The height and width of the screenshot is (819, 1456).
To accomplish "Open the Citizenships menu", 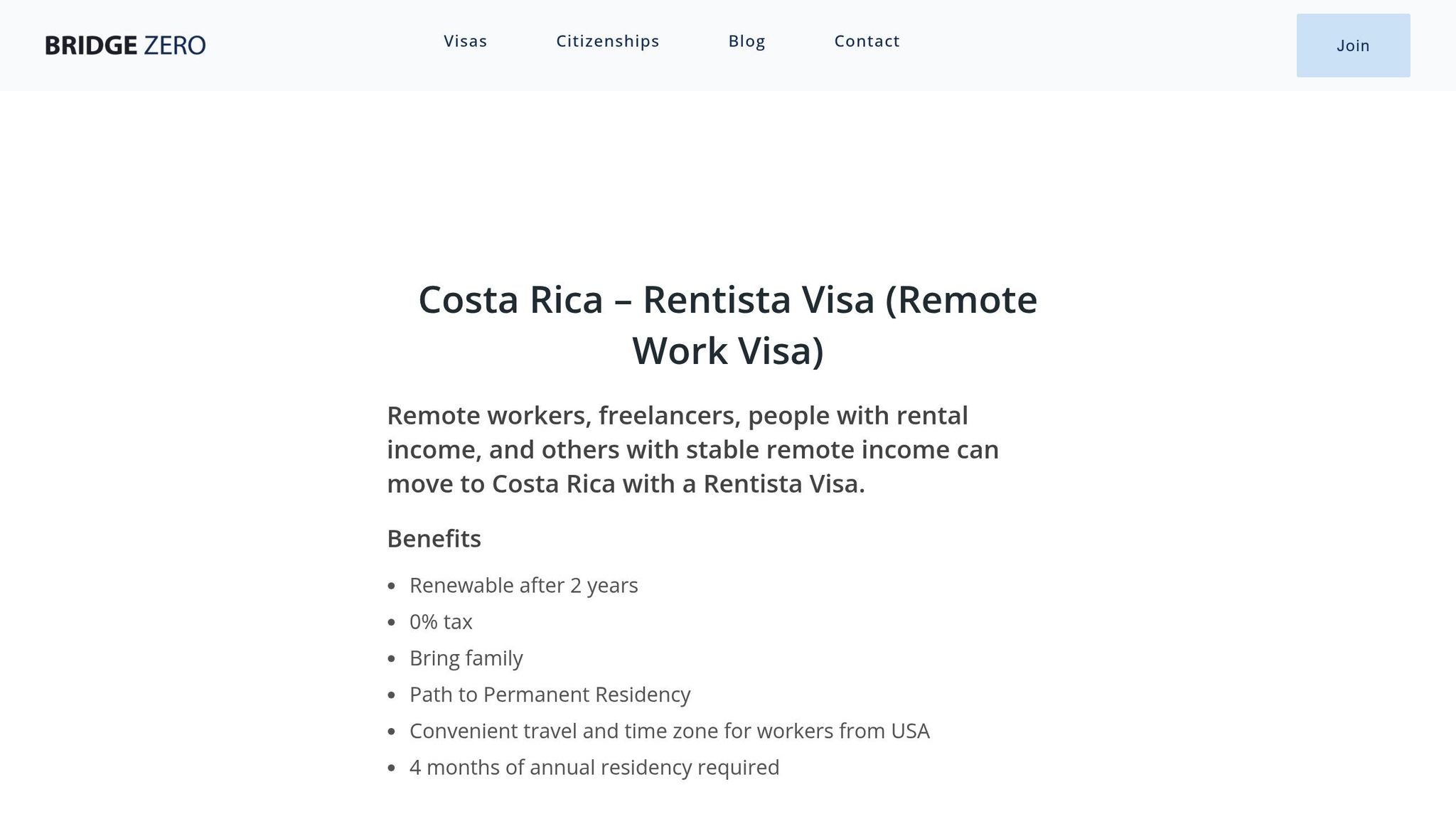I will pyautogui.click(x=608, y=41).
